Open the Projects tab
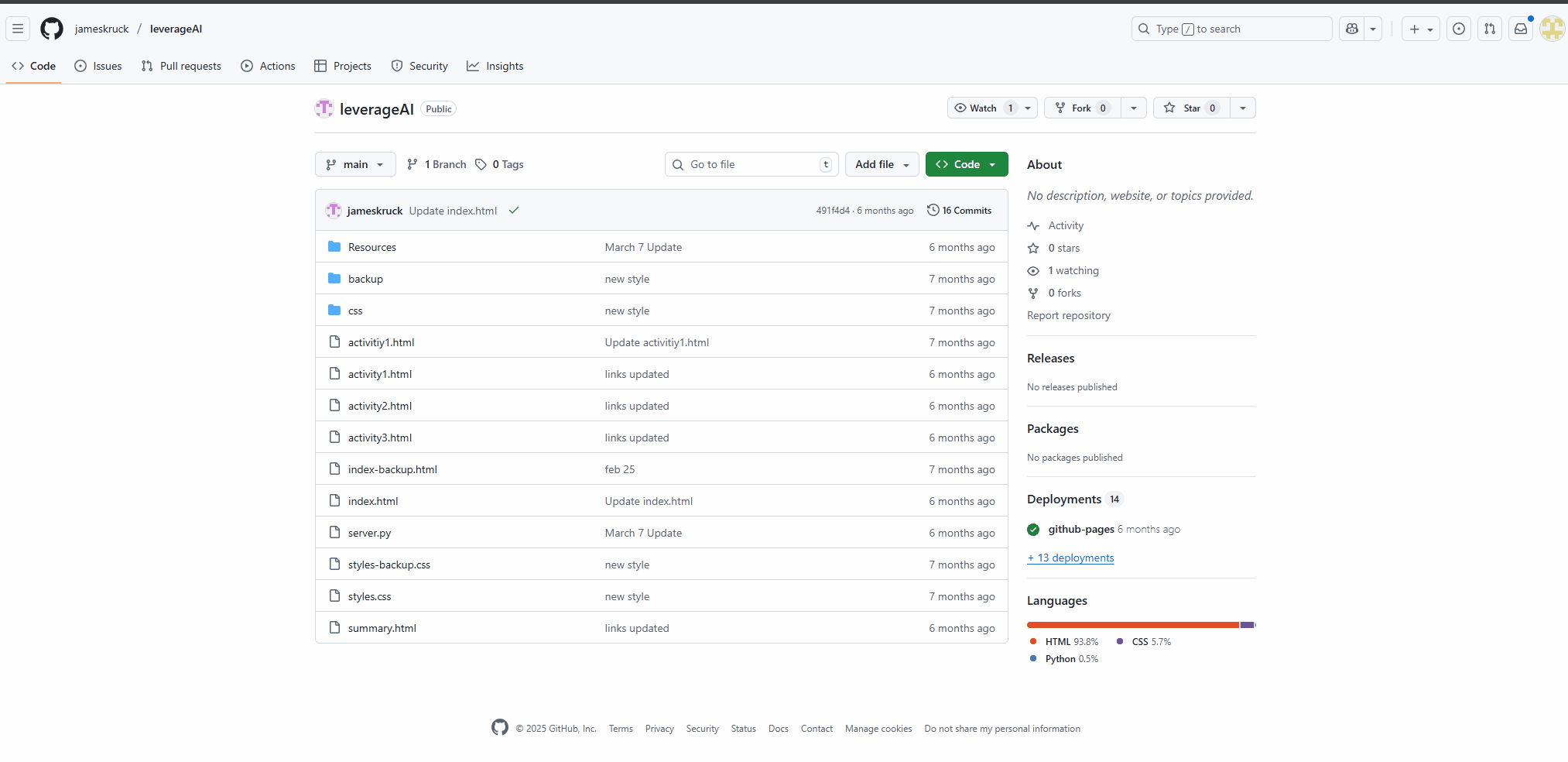 coord(343,66)
